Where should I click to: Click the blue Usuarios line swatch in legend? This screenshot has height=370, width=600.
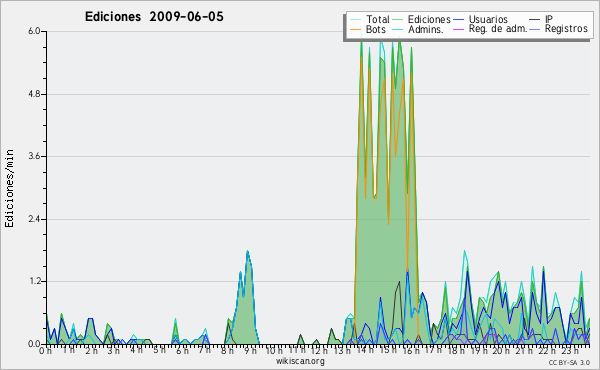(x=458, y=20)
